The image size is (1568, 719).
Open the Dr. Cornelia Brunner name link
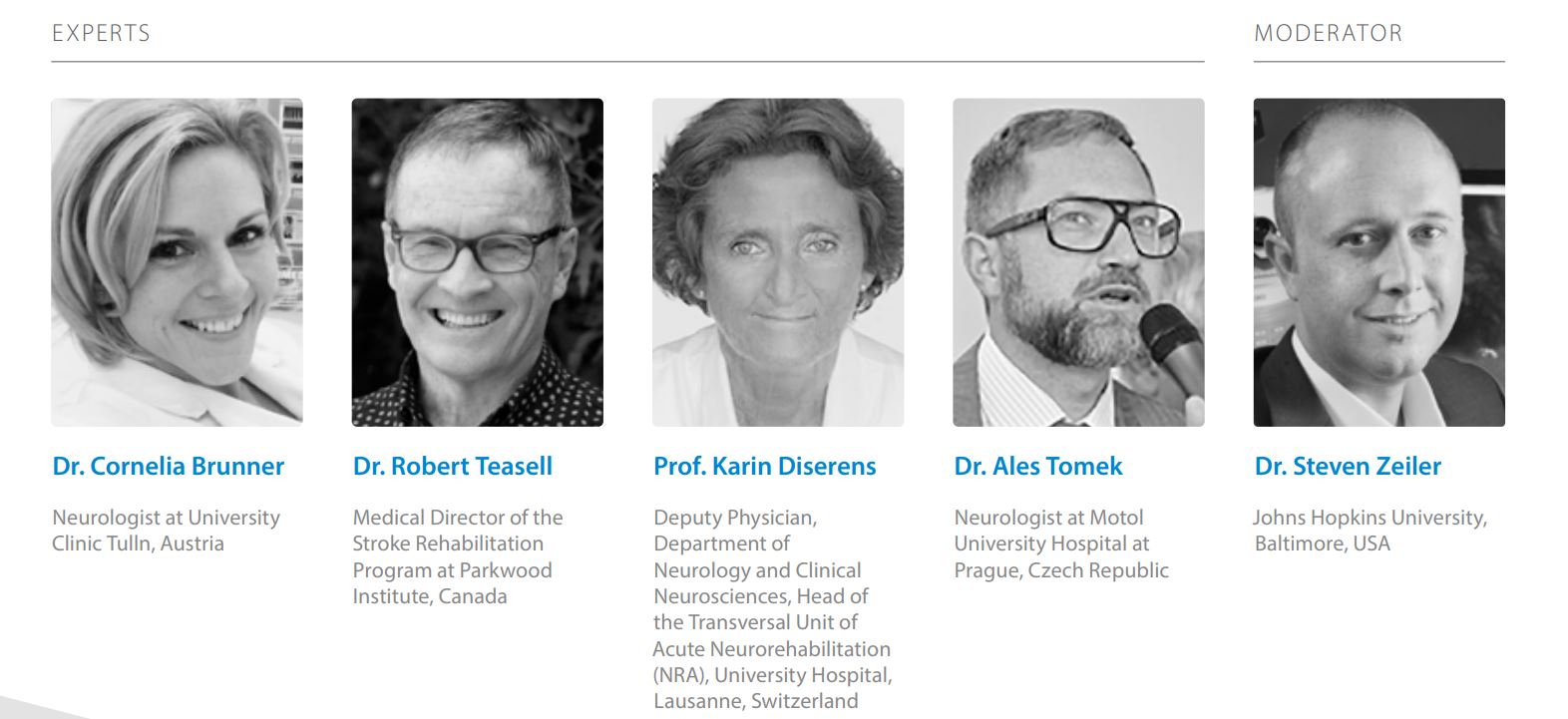tap(169, 466)
